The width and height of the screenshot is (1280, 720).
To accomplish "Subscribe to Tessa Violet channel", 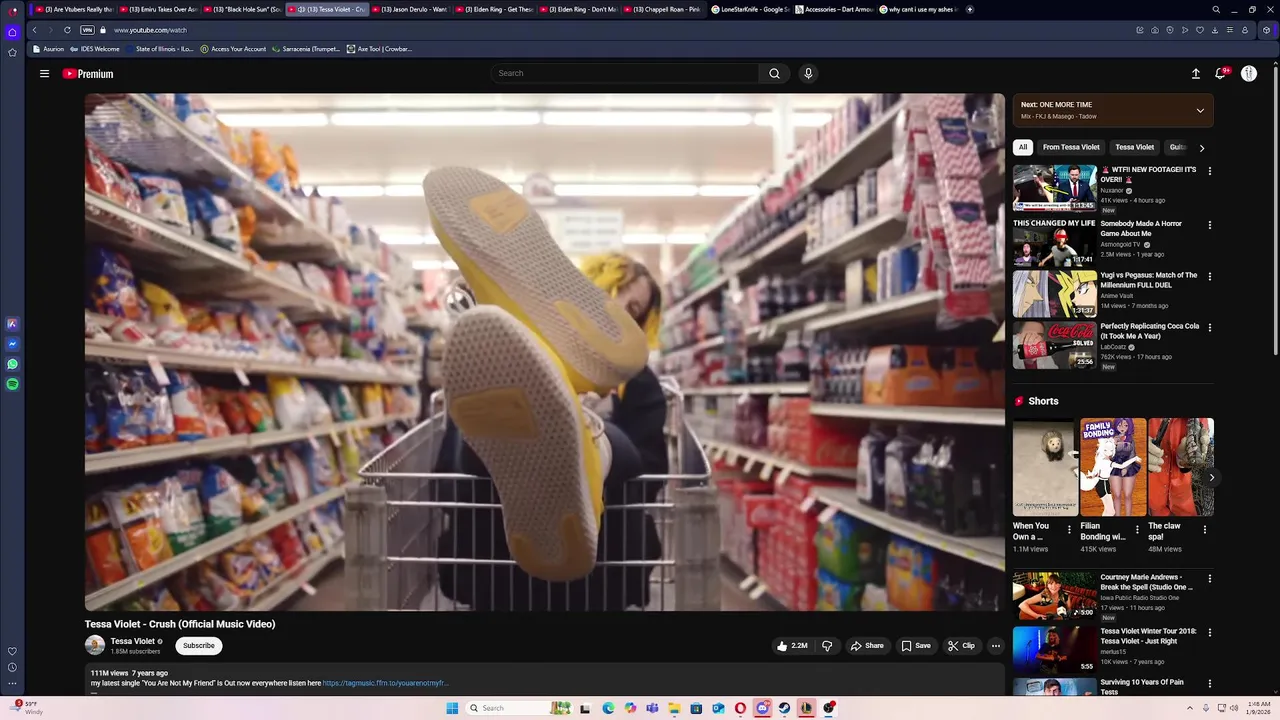I will [x=199, y=646].
